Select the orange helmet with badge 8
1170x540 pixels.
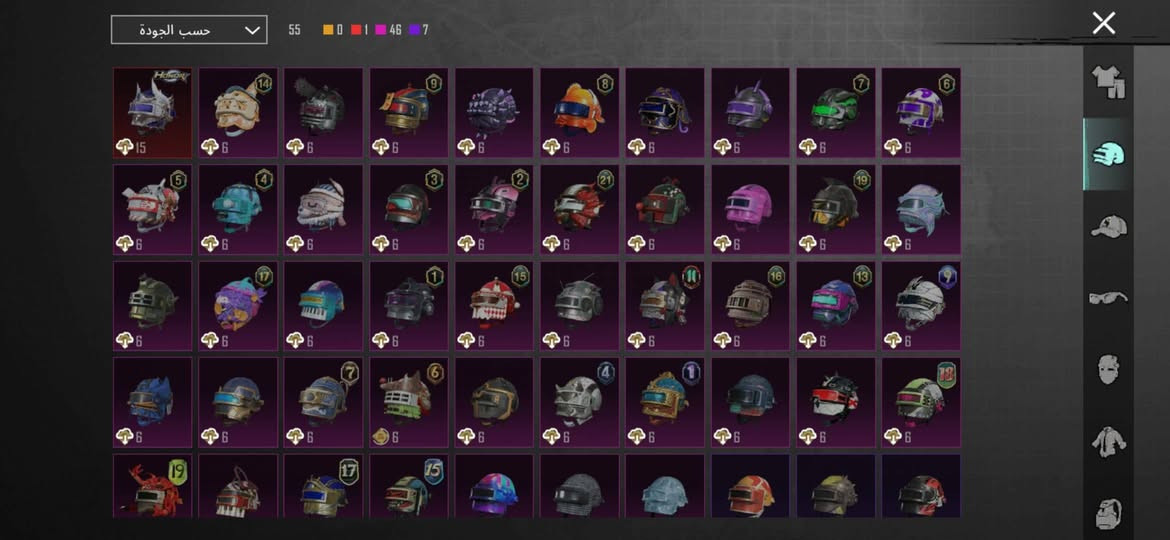580,113
